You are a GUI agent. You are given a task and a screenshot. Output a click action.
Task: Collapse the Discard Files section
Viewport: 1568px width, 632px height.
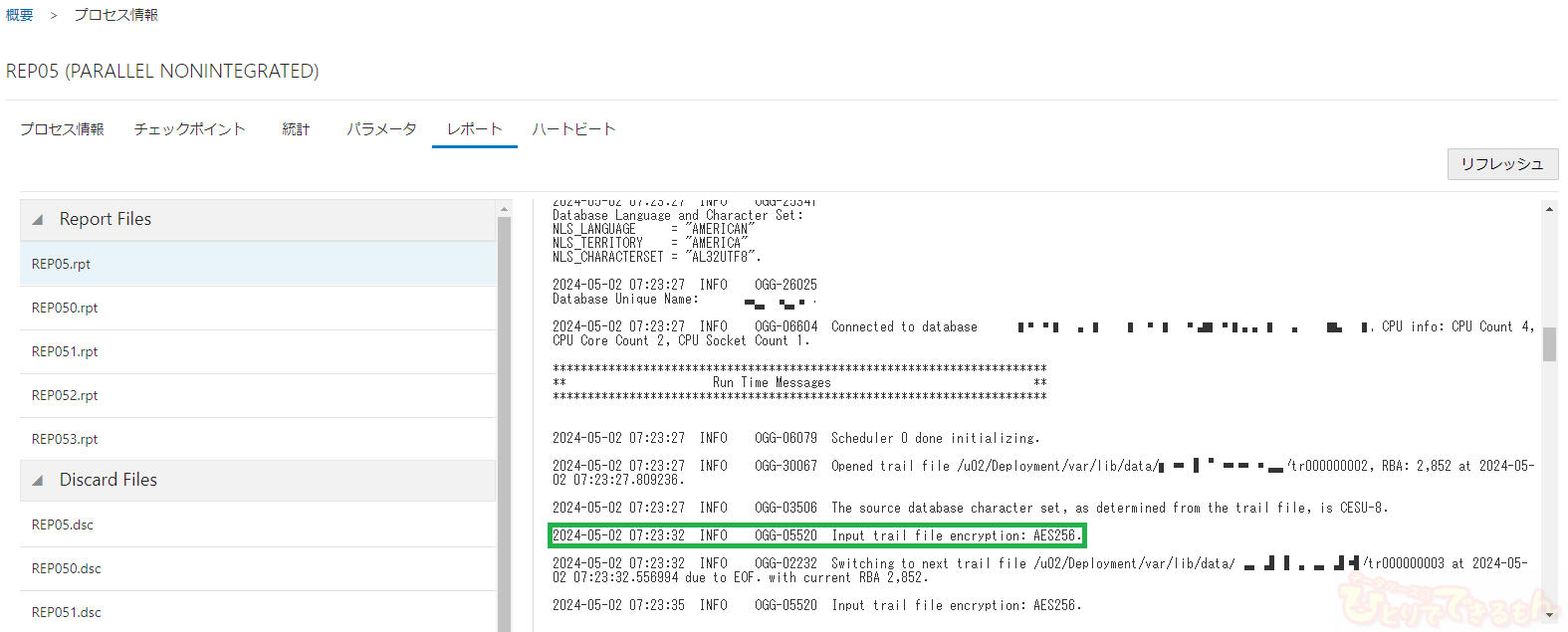(38, 481)
